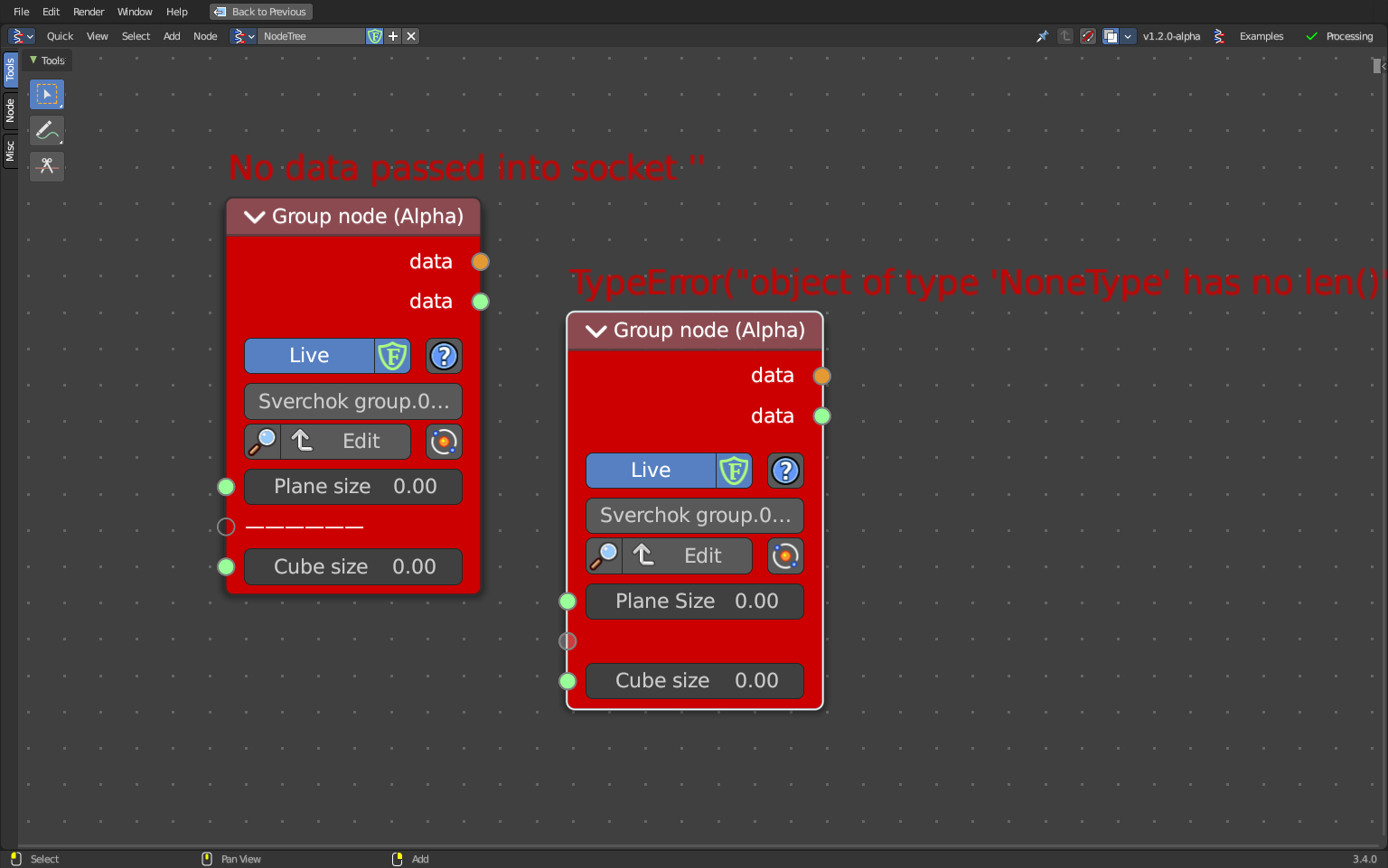Click the orange gyroscope icon beside Edit
1388x868 pixels.
point(444,442)
